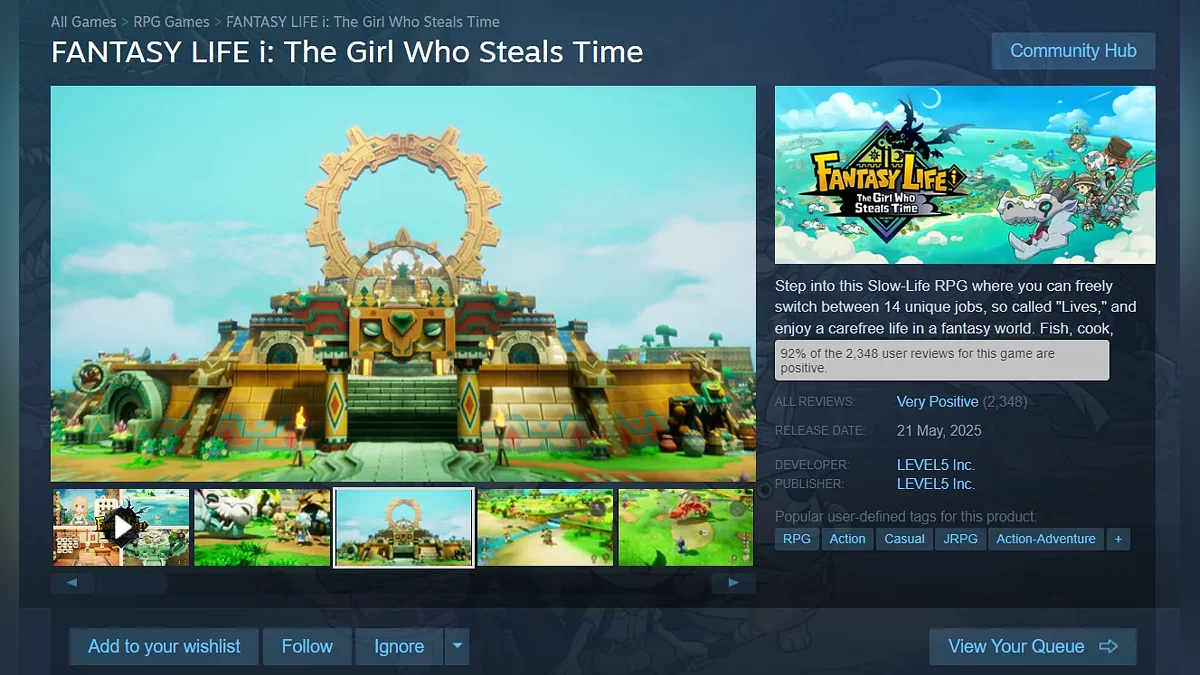Select the white creature screenshot thumbnail

(262, 527)
